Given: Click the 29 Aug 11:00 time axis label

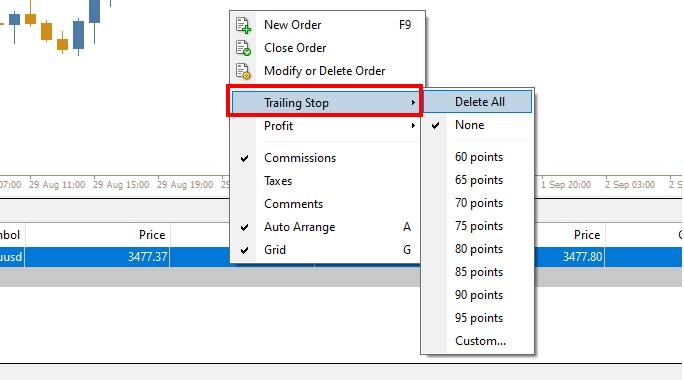Looking at the screenshot, I should [57, 185].
